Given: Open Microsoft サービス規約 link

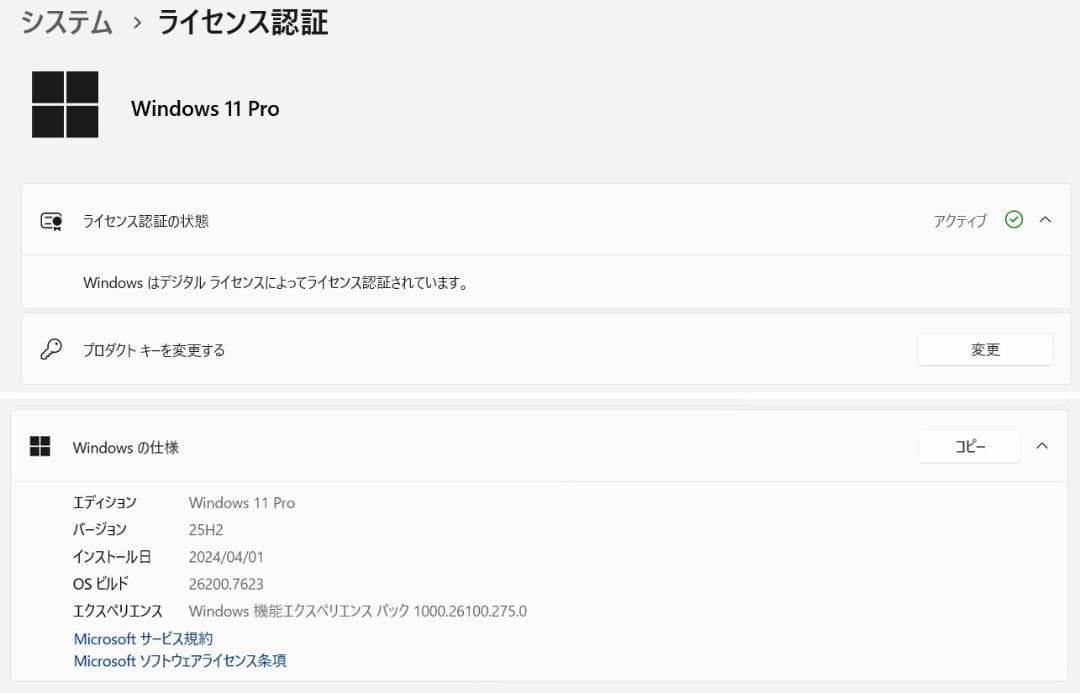Looking at the screenshot, I should (x=142, y=638).
